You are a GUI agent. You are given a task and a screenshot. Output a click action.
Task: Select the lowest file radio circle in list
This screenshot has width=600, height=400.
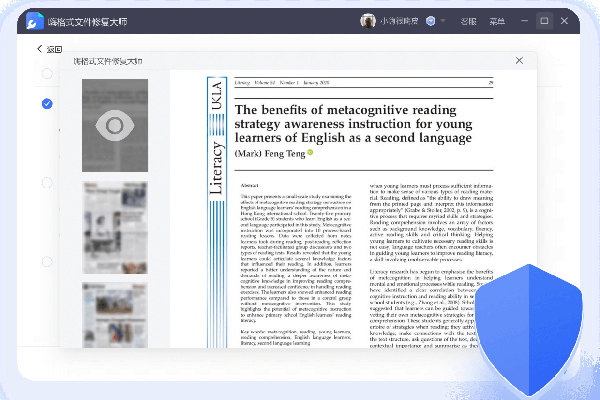[x=47, y=262]
